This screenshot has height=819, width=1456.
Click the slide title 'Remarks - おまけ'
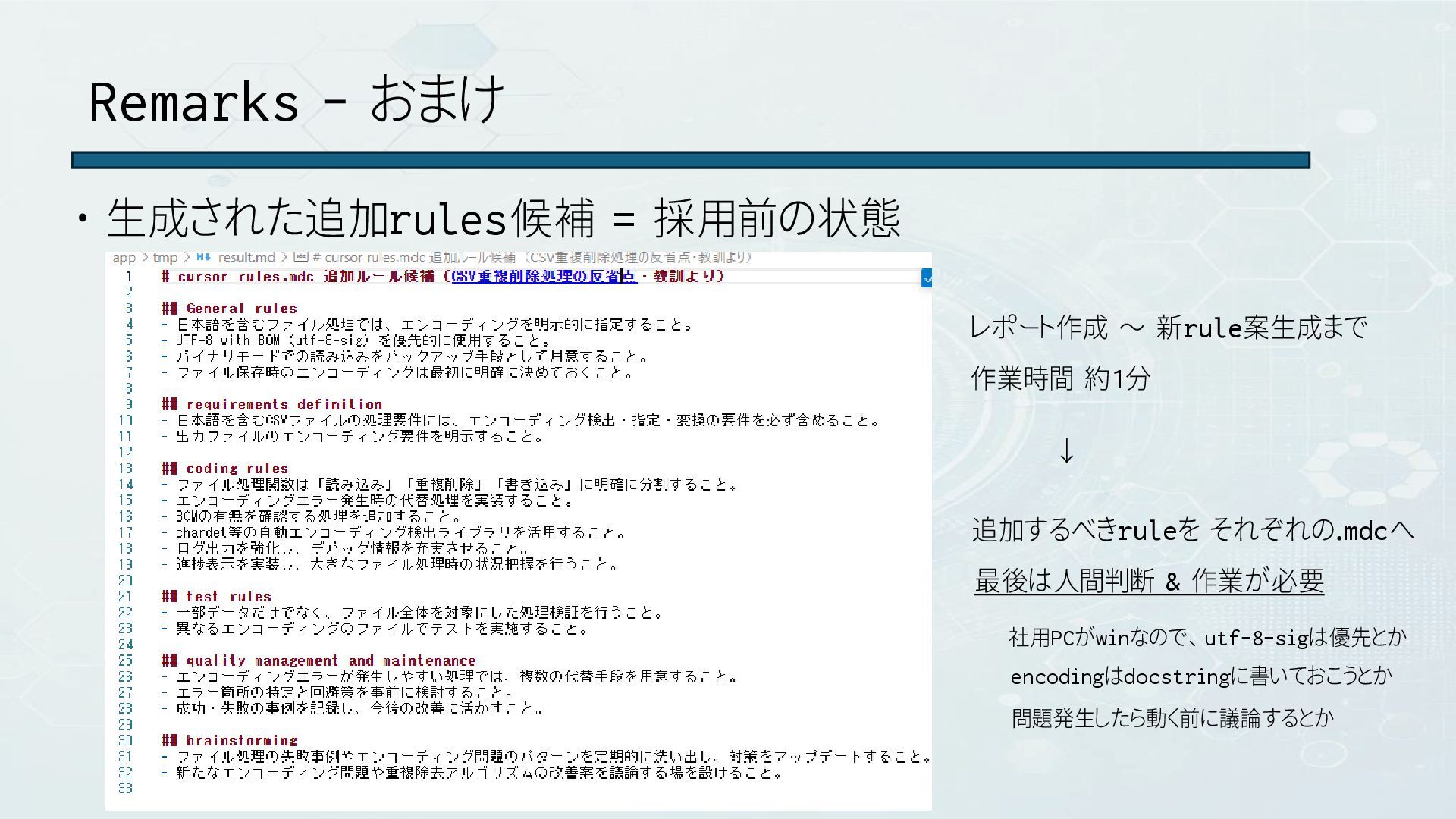[x=297, y=101]
